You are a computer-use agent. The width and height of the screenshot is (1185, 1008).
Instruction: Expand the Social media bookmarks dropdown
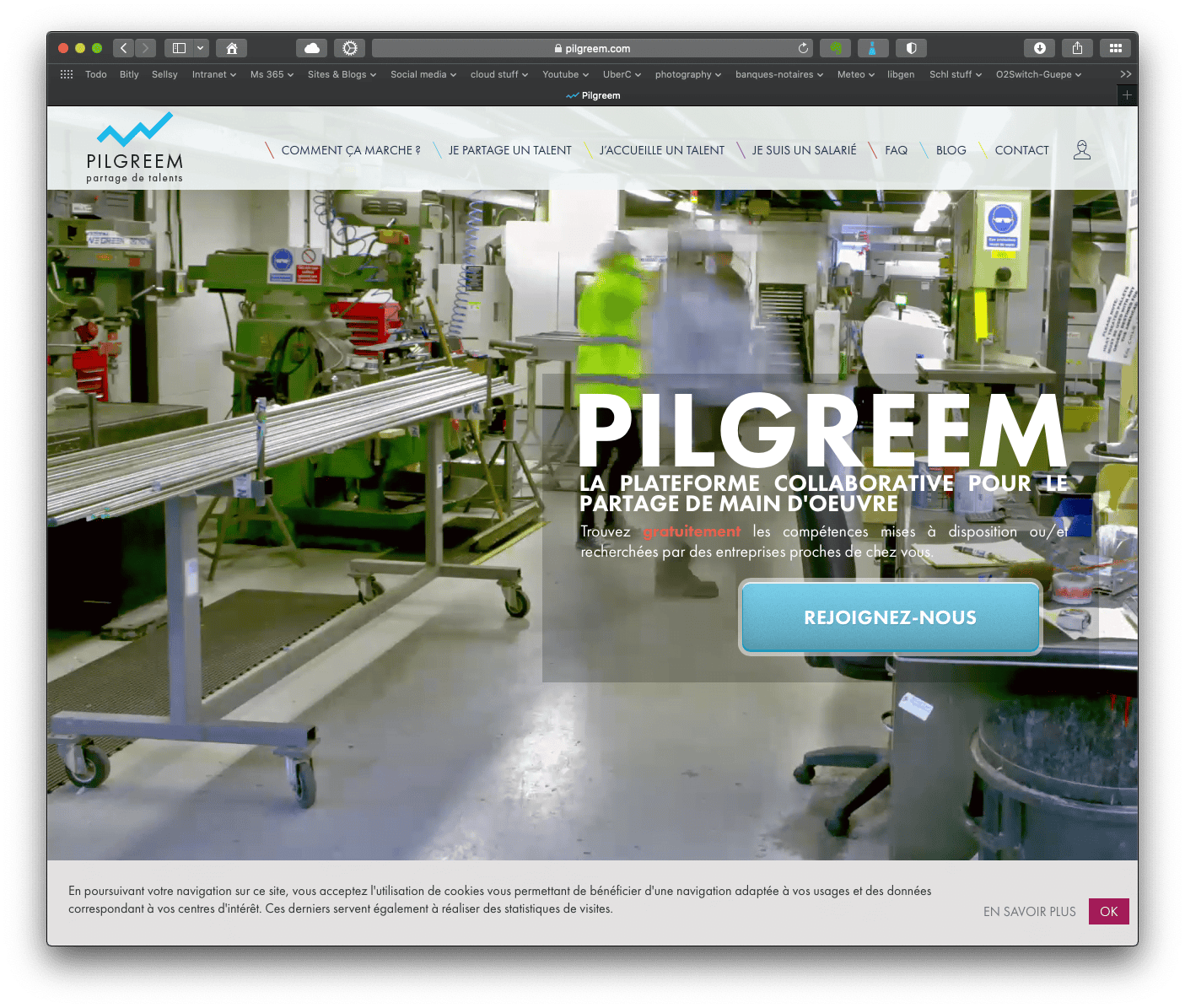pyautogui.click(x=423, y=74)
